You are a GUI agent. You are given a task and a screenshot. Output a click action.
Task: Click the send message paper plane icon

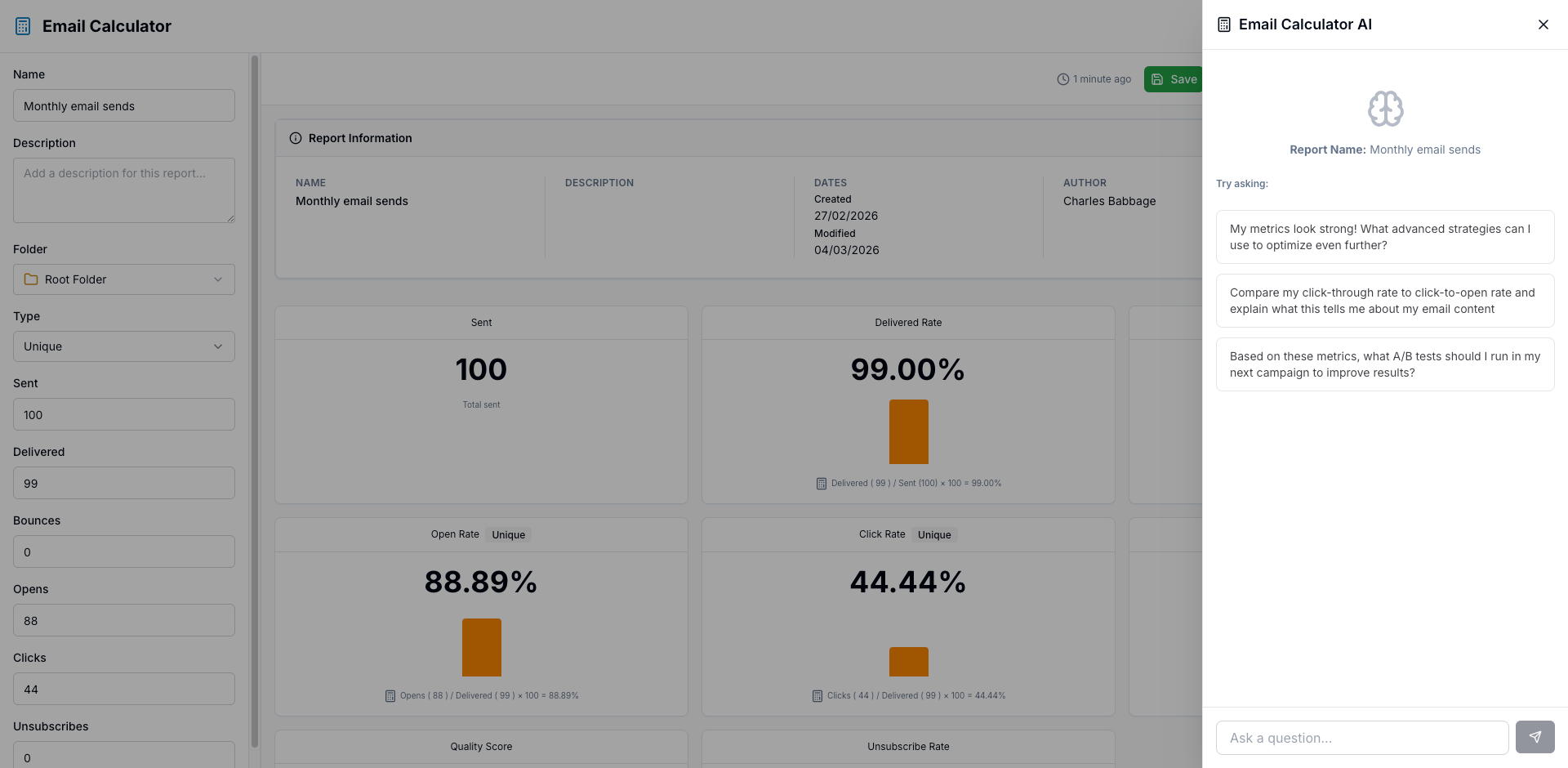[1535, 737]
